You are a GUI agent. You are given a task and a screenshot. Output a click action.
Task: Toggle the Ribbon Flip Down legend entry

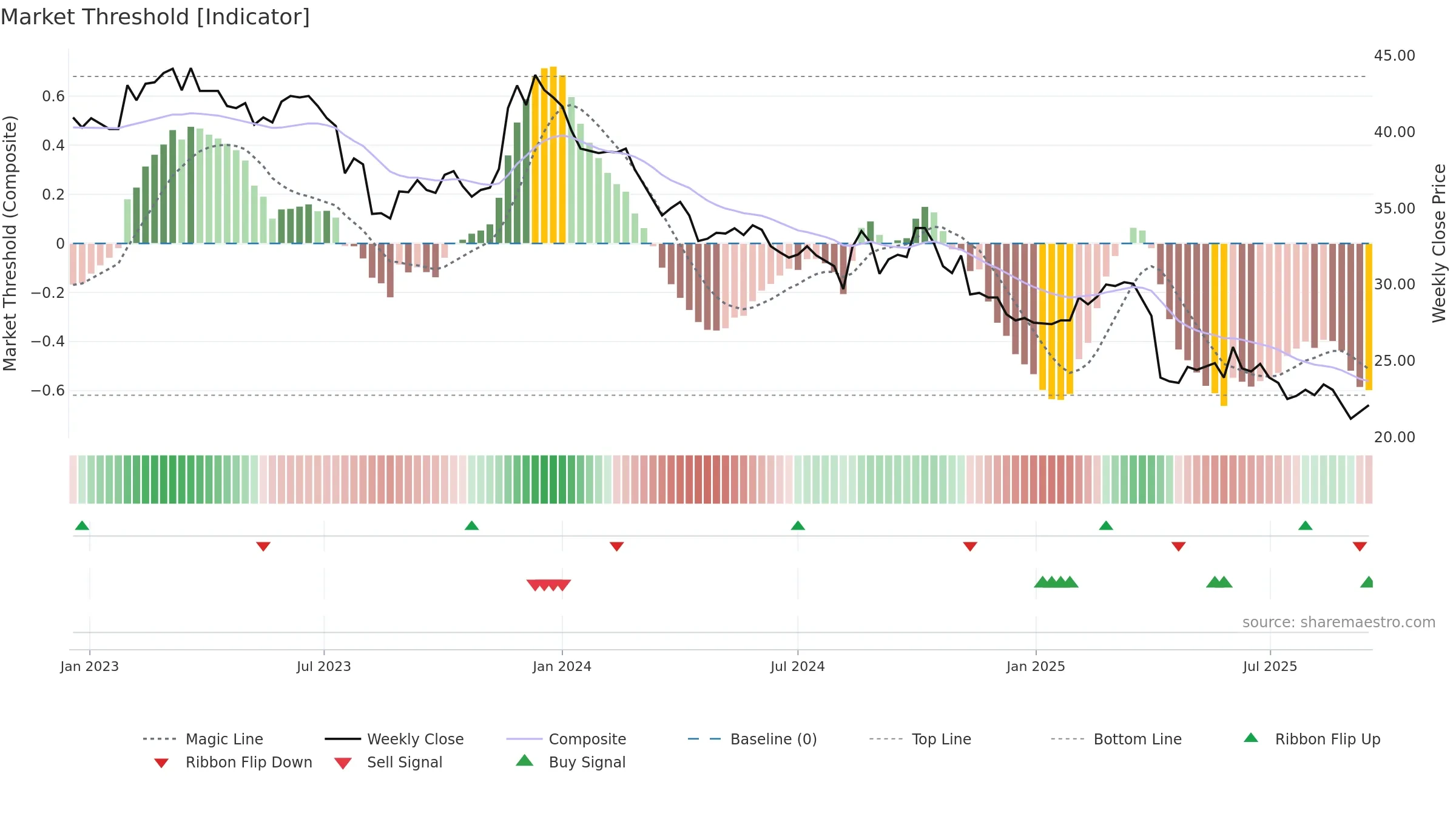(x=232, y=762)
